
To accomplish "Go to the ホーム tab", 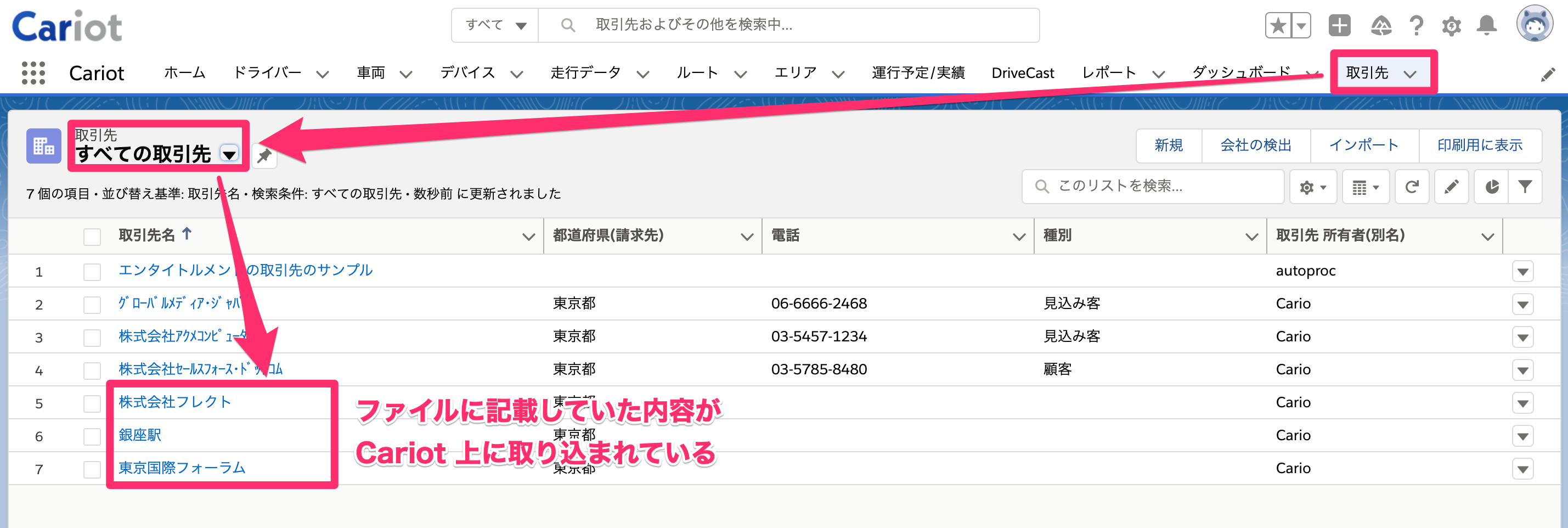I will (184, 73).
